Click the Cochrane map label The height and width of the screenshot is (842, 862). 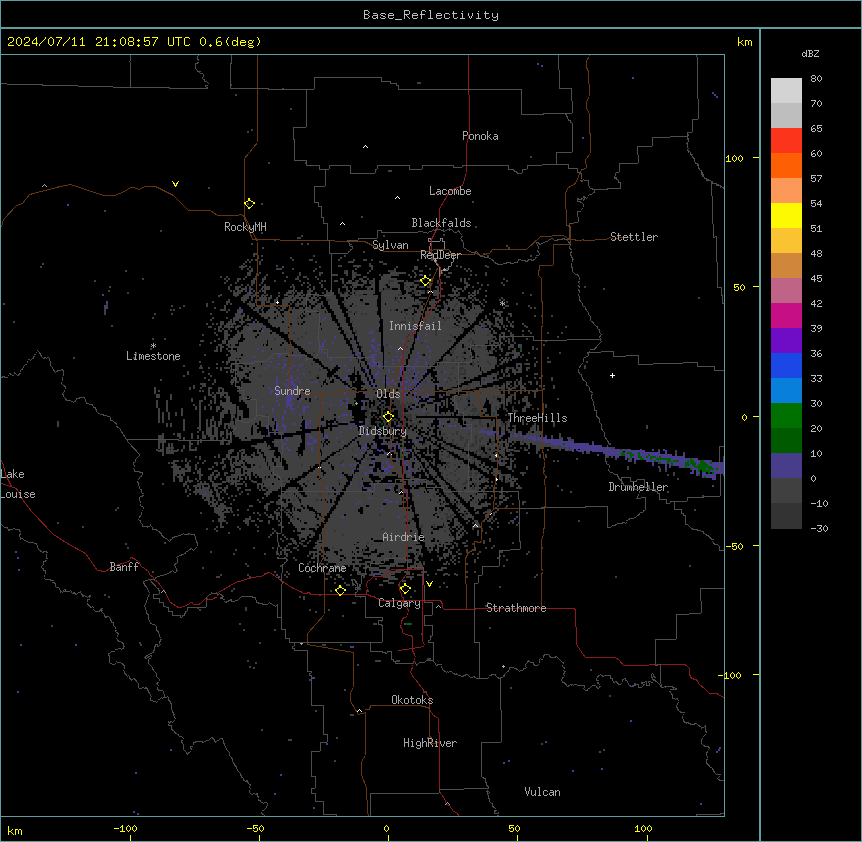pyautogui.click(x=322, y=568)
